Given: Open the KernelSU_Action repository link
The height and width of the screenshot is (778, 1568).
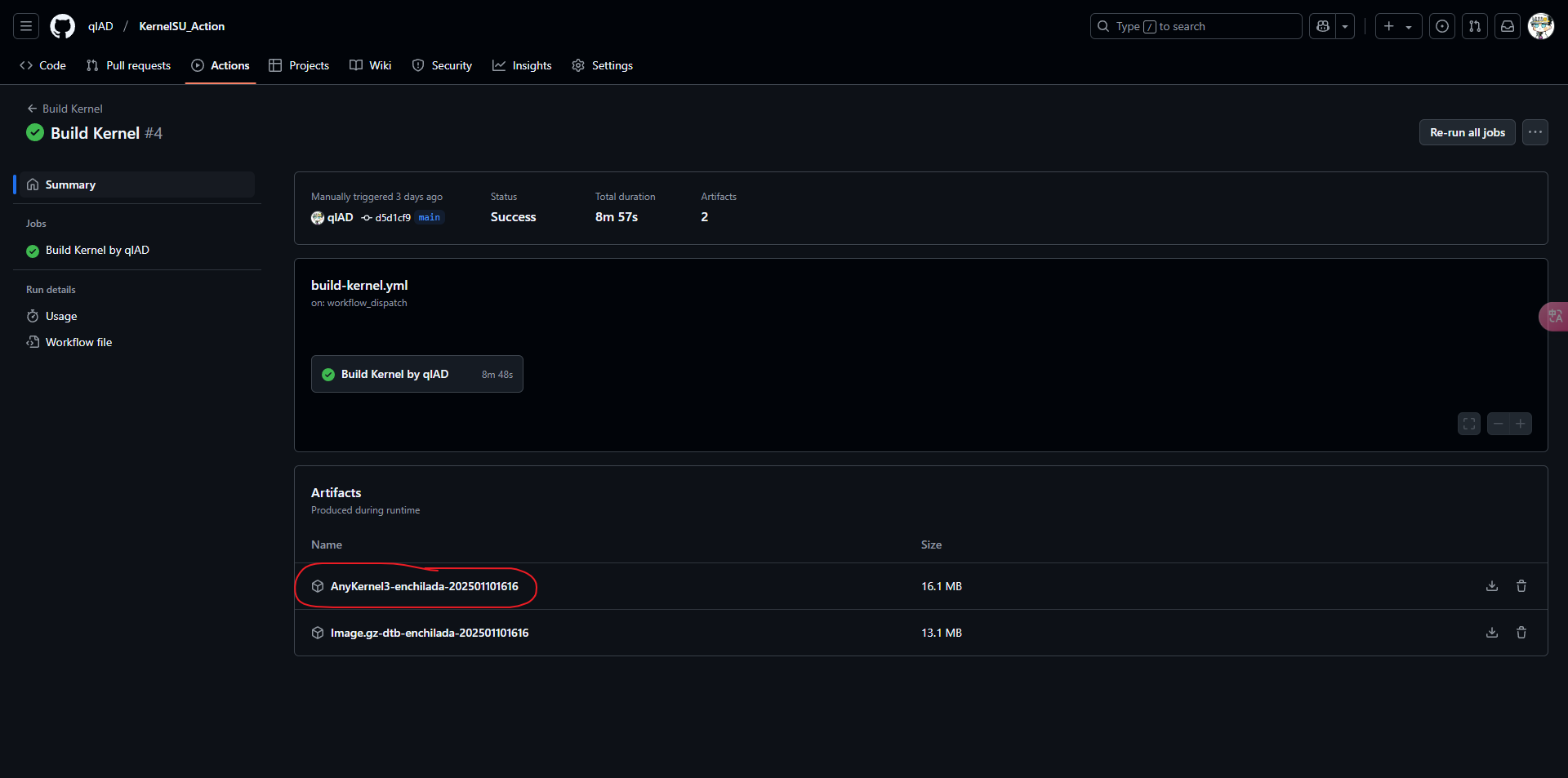Looking at the screenshot, I should coord(181,26).
